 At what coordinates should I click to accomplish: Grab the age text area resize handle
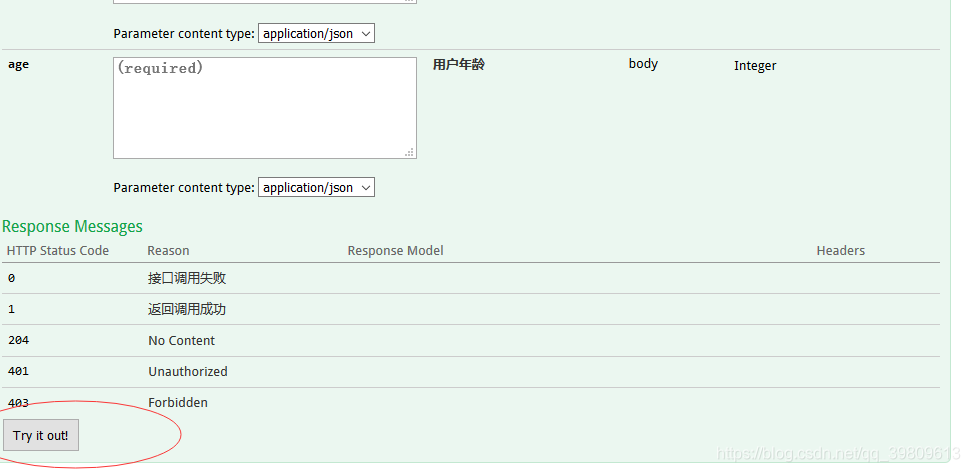pos(410,152)
